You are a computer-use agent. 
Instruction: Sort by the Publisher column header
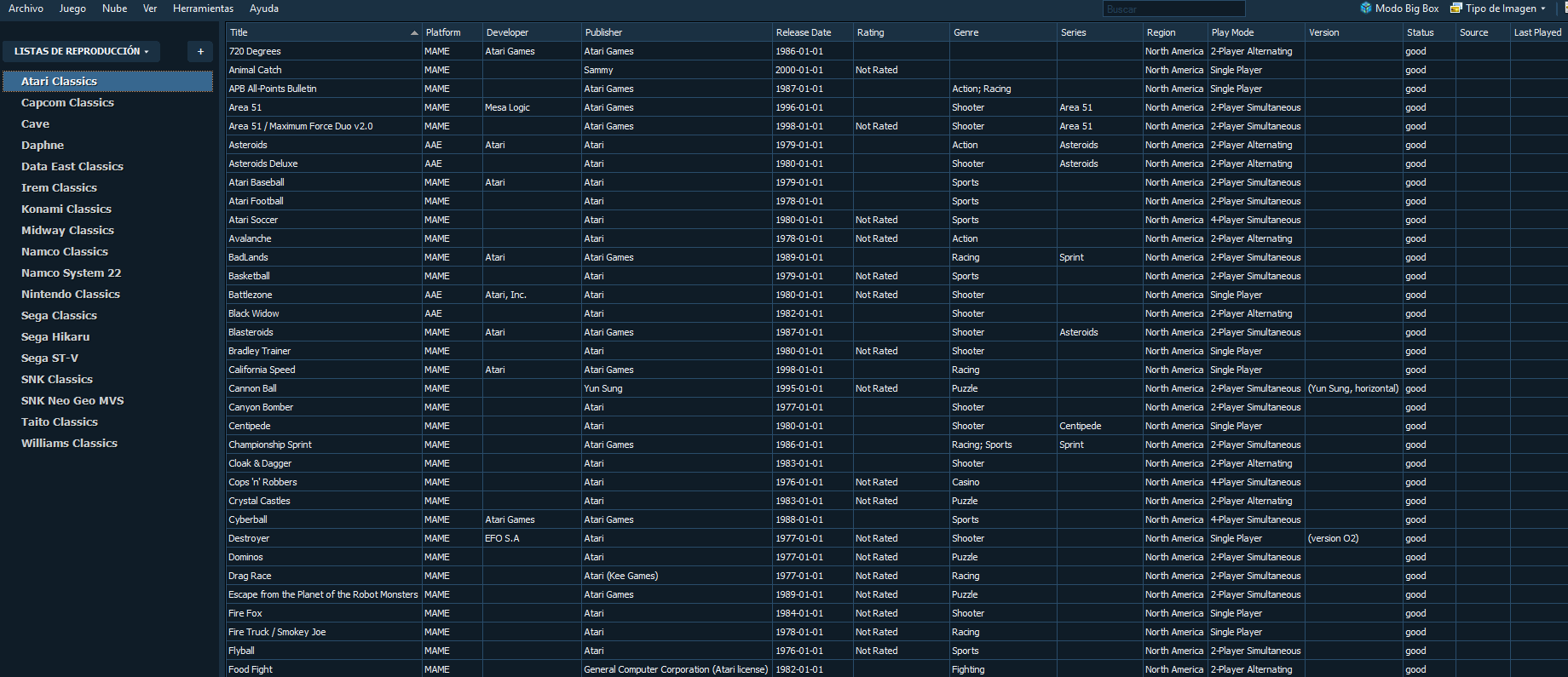tap(677, 32)
